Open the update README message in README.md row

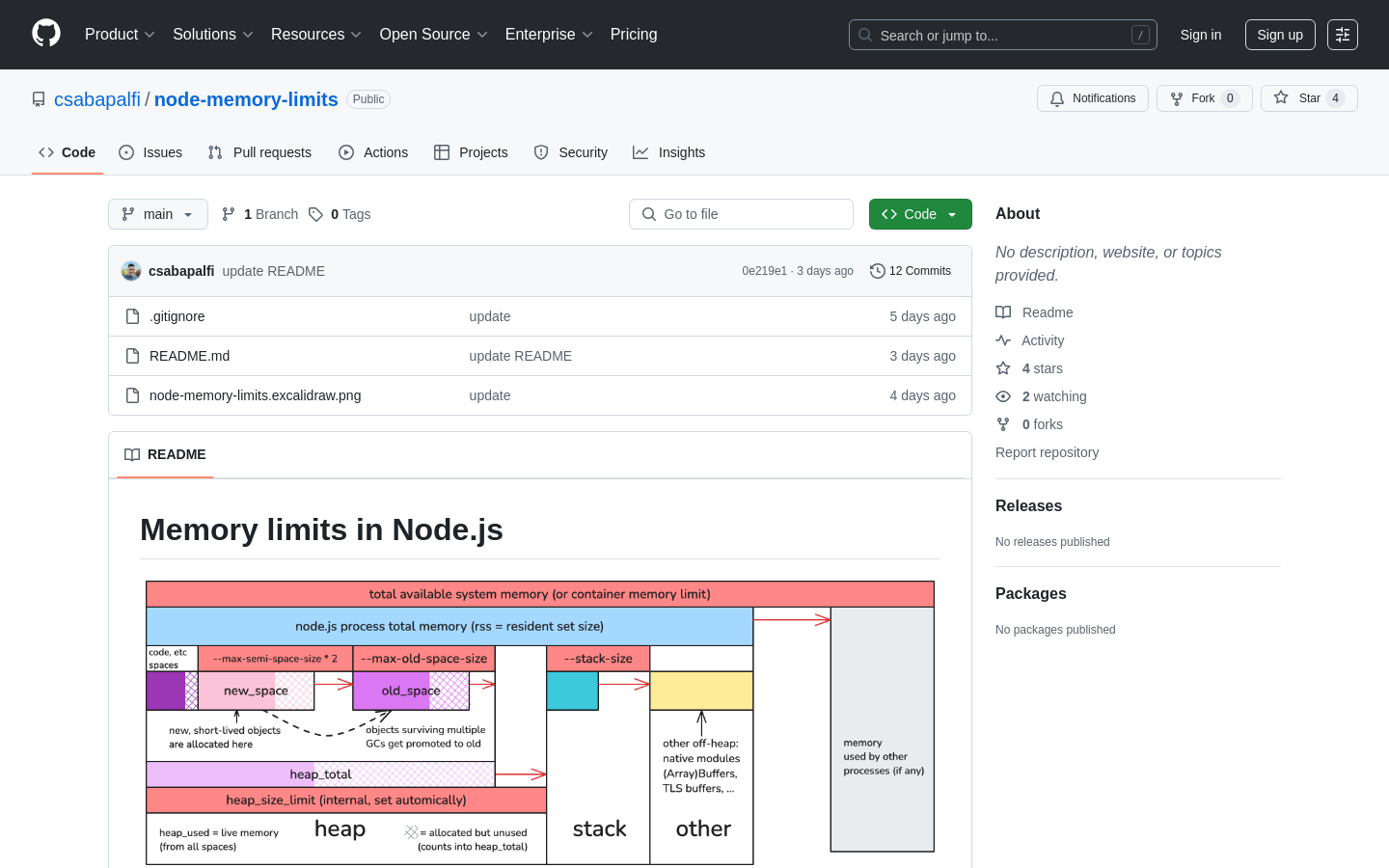521,356
